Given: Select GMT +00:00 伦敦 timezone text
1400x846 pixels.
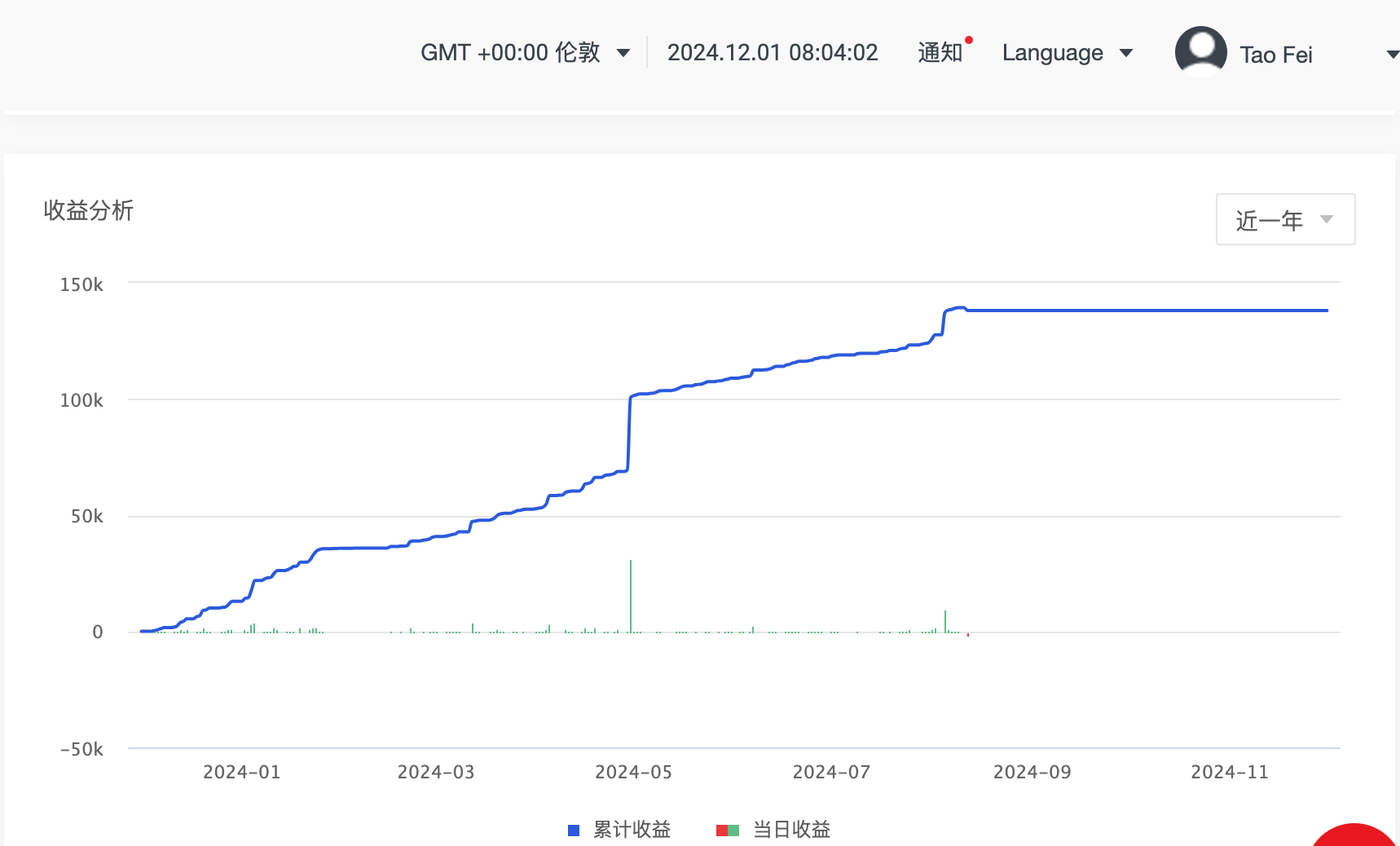Looking at the screenshot, I should [x=510, y=52].
